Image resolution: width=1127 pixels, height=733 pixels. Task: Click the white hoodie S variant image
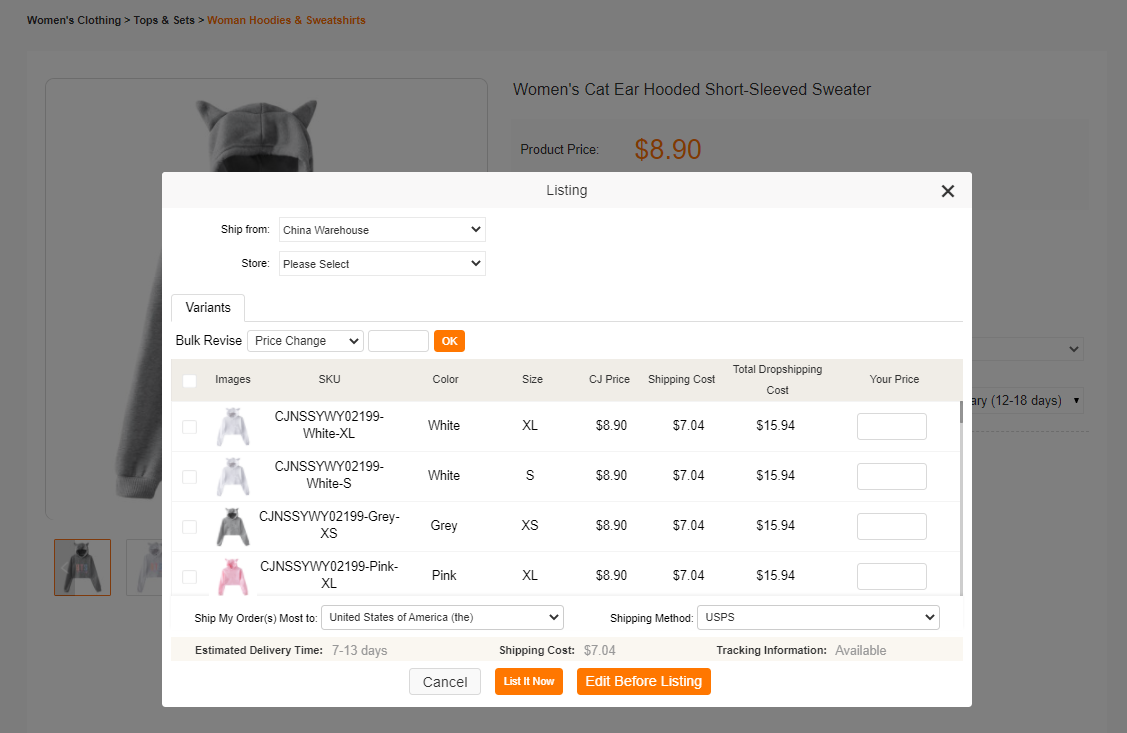click(x=232, y=477)
